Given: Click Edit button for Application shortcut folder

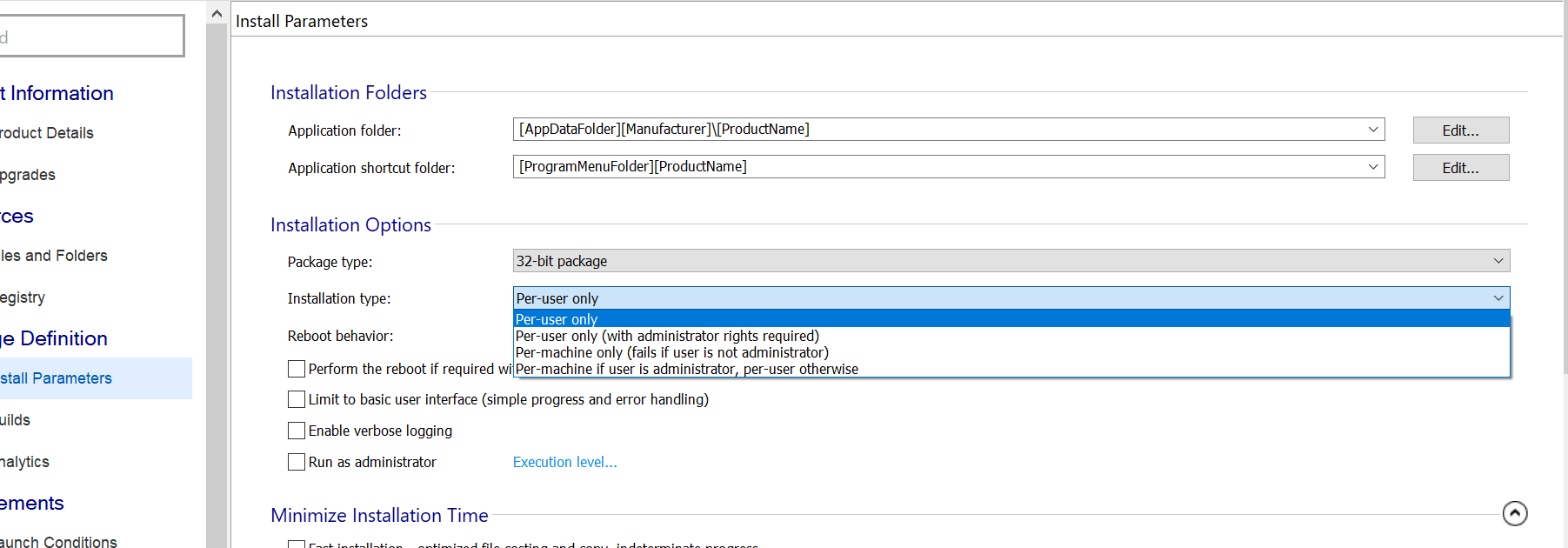Looking at the screenshot, I should [1460, 168].
